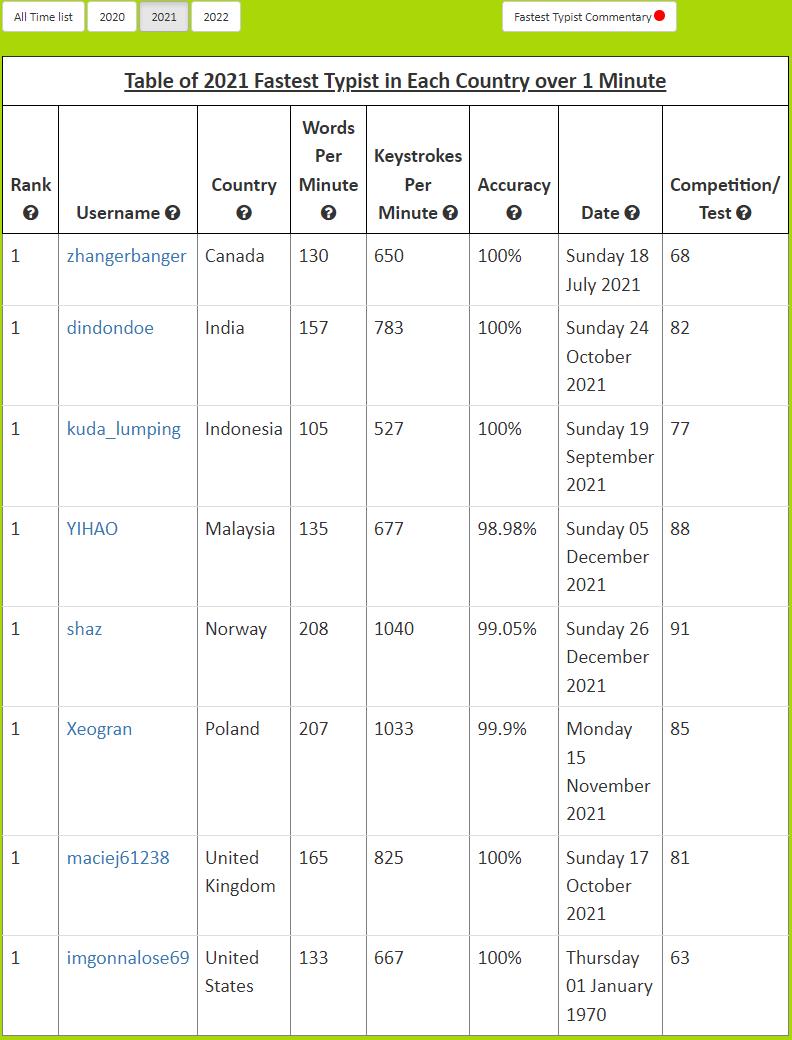Click the help icon under Country header
Viewport: 792px width, 1040px height.
tap(244, 213)
